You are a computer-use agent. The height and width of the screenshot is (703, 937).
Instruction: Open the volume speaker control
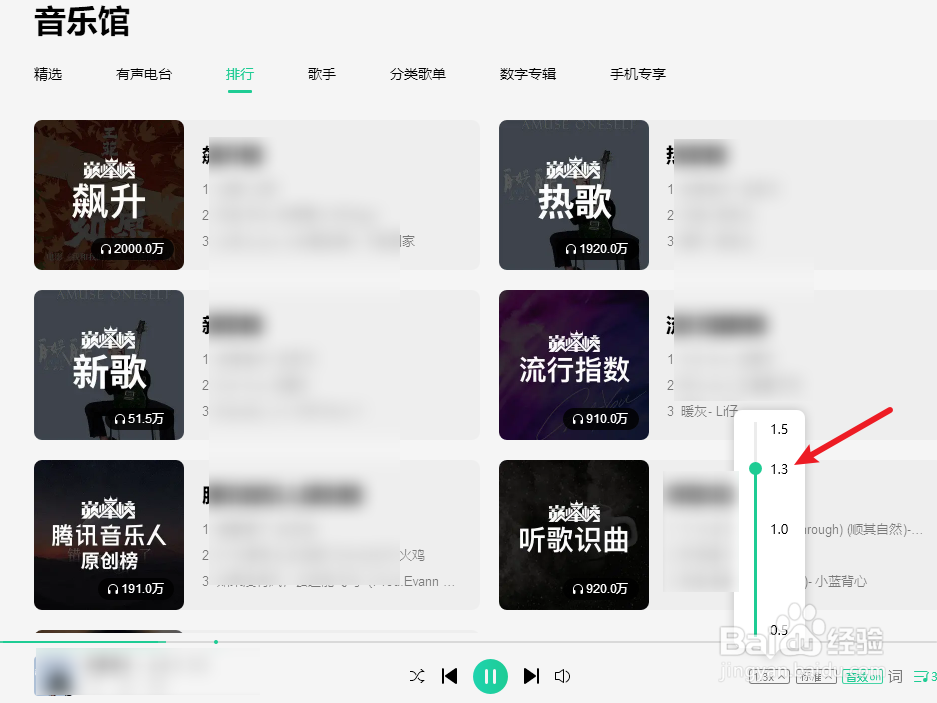pos(562,676)
